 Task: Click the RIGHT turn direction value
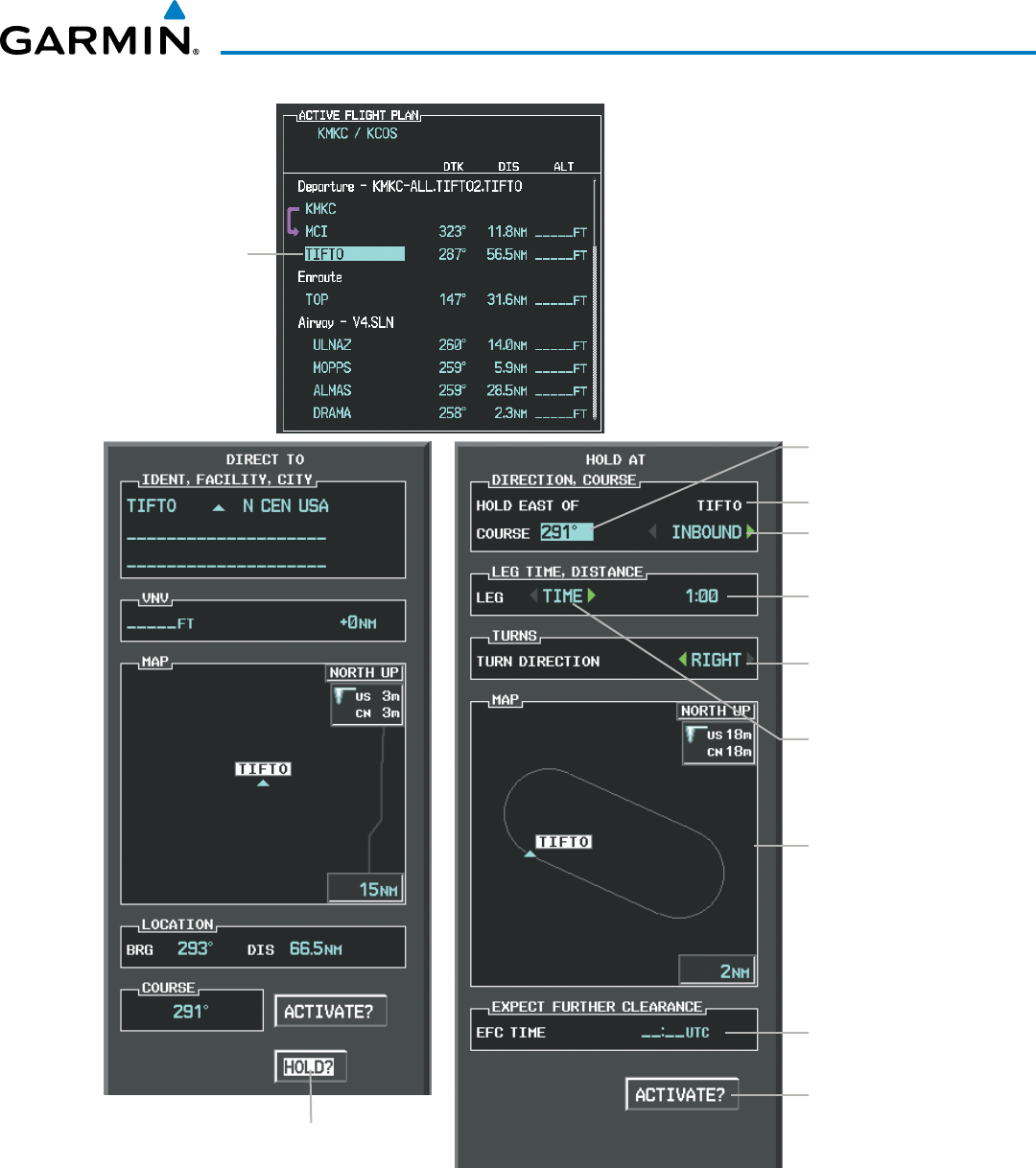716,661
